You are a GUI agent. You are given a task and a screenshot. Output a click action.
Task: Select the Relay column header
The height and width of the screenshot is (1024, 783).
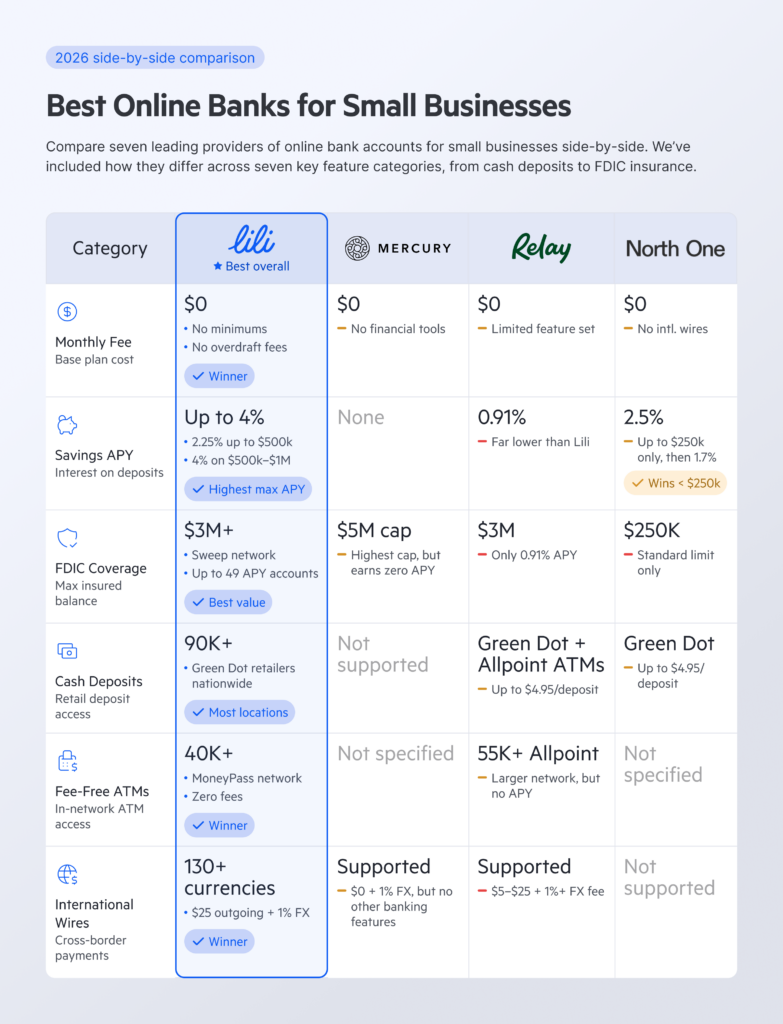(541, 248)
